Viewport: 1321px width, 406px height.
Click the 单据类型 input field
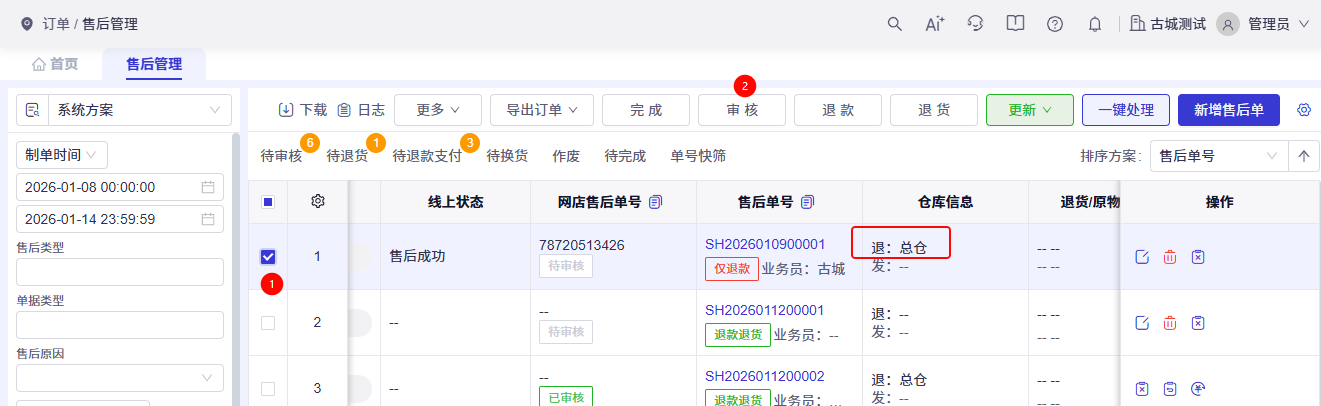tap(120, 325)
